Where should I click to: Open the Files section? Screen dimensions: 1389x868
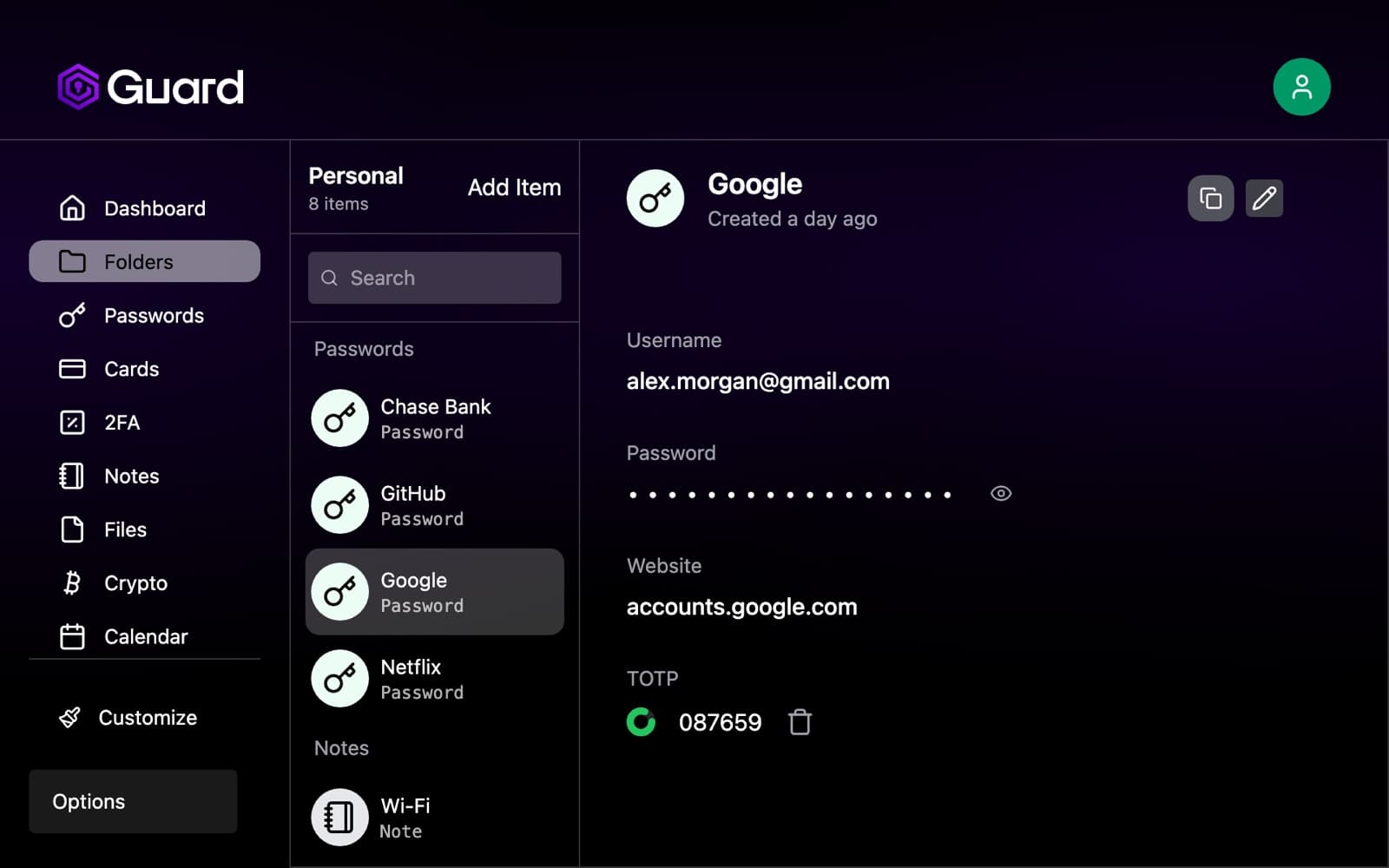pos(144,529)
